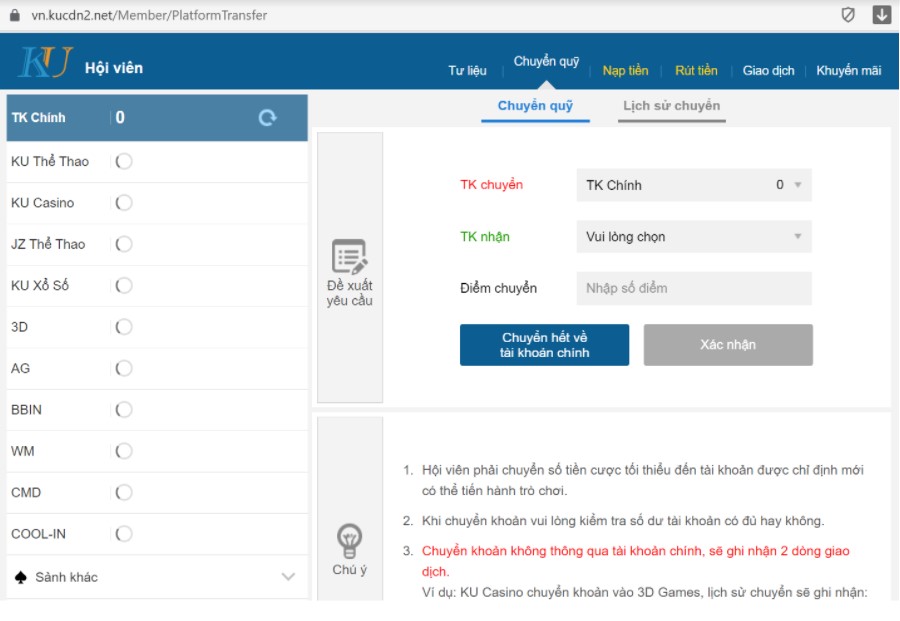900x621 pixels.
Task: Click the spade icon beside Sảnh khác
Action: click(21, 577)
